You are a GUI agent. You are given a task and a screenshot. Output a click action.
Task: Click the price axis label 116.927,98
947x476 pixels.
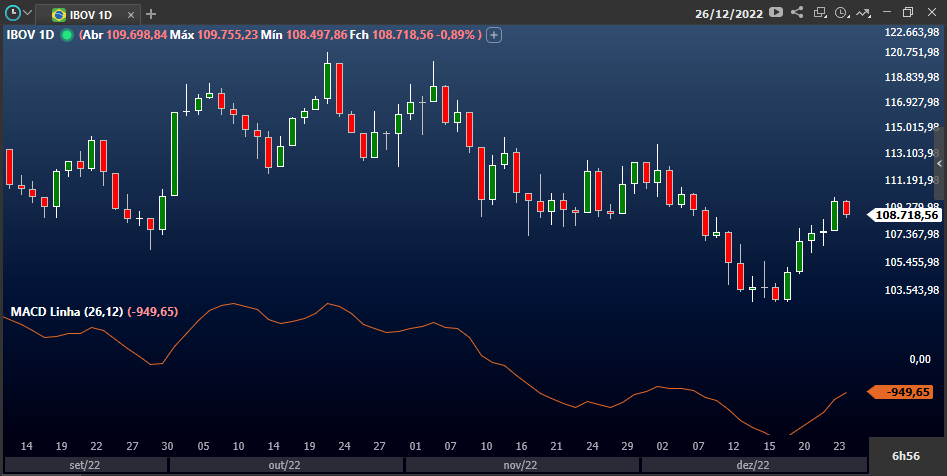click(x=912, y=102)
